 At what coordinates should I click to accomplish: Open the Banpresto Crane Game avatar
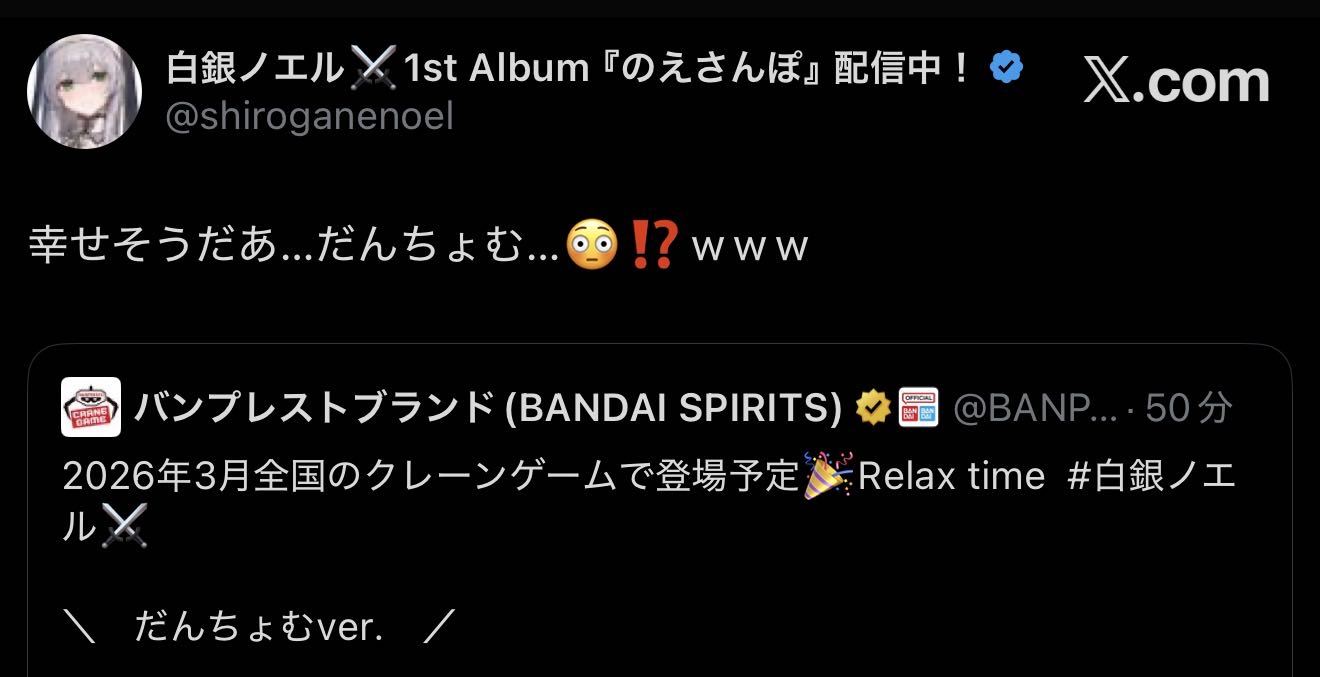(91, 407)
